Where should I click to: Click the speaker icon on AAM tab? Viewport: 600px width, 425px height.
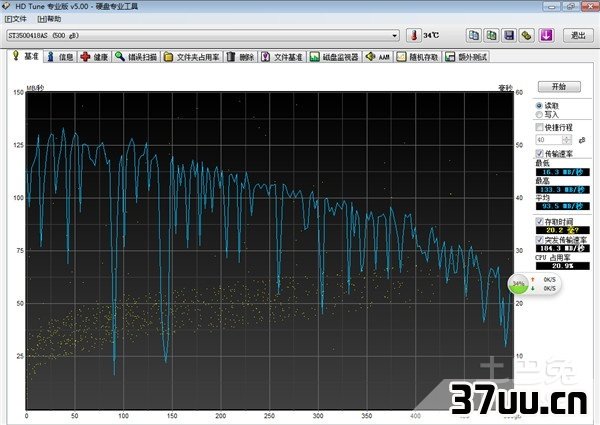click(370, 57)
